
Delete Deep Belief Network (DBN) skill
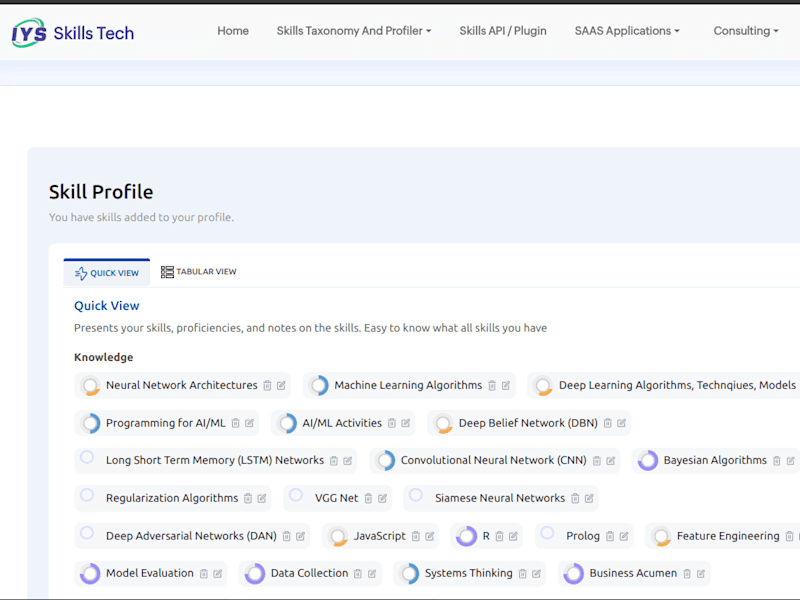[x=608, y=423]
